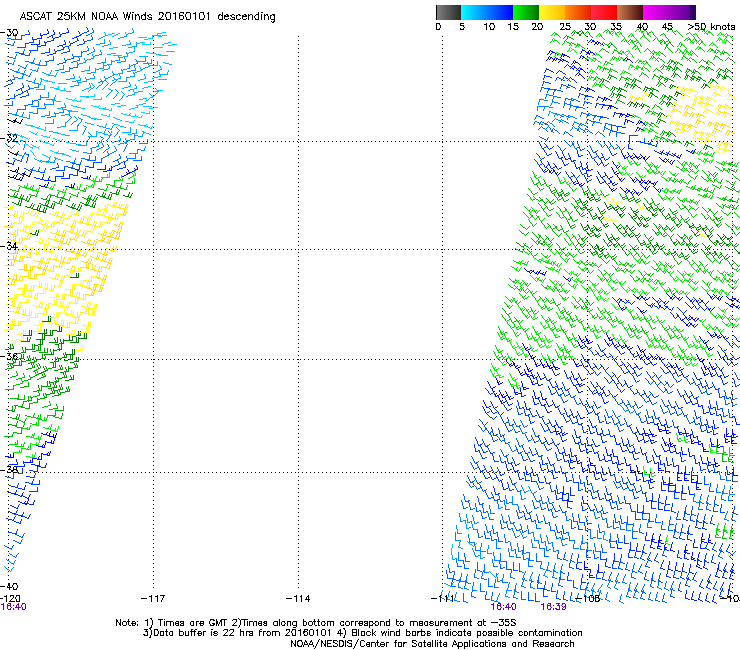Click the '-30' latitude label
This screenshot has width=740, height=650.
(x=9, y=33)
